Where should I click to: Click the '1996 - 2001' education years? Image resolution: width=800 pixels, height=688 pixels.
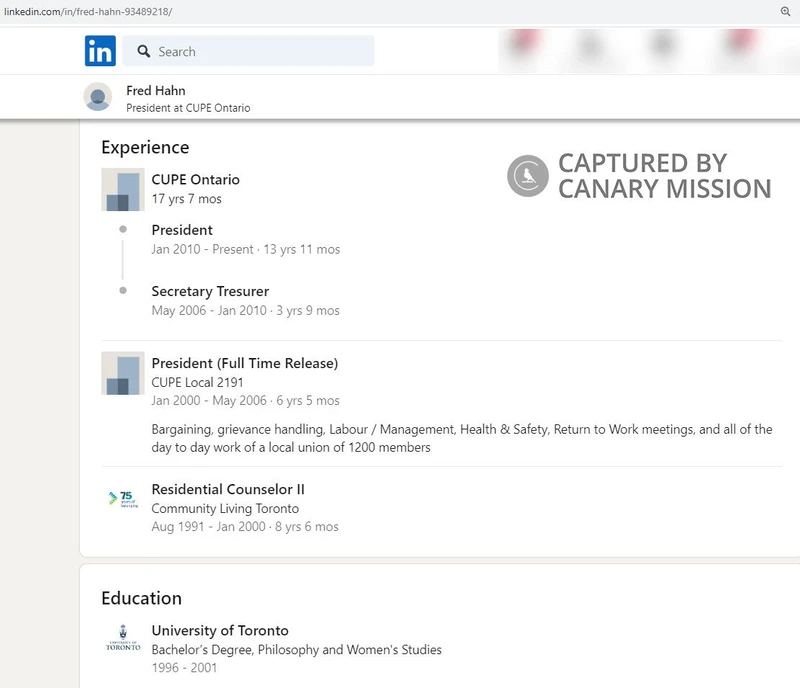(x=184, y=668)
